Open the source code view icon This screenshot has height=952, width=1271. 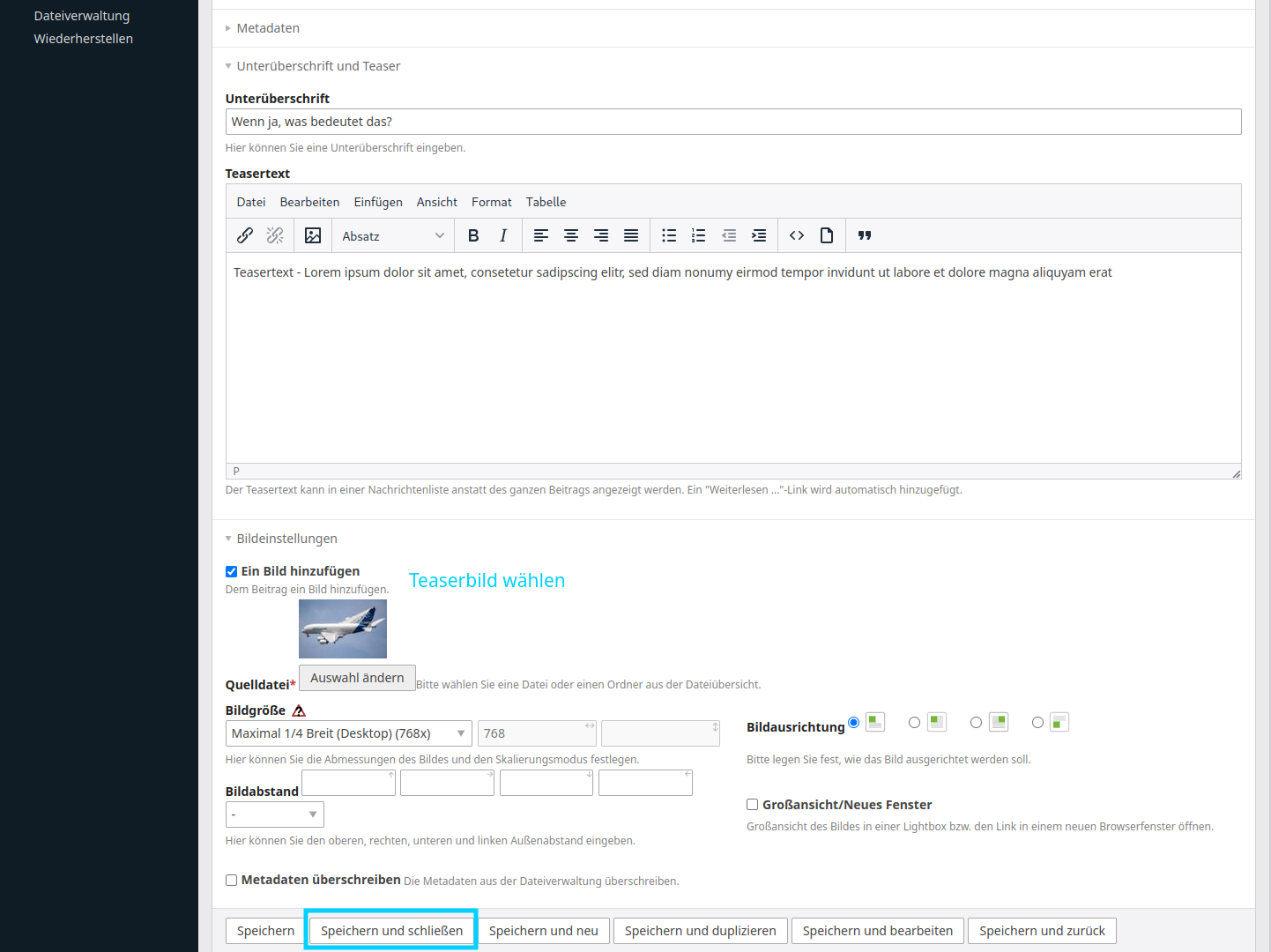797,235
